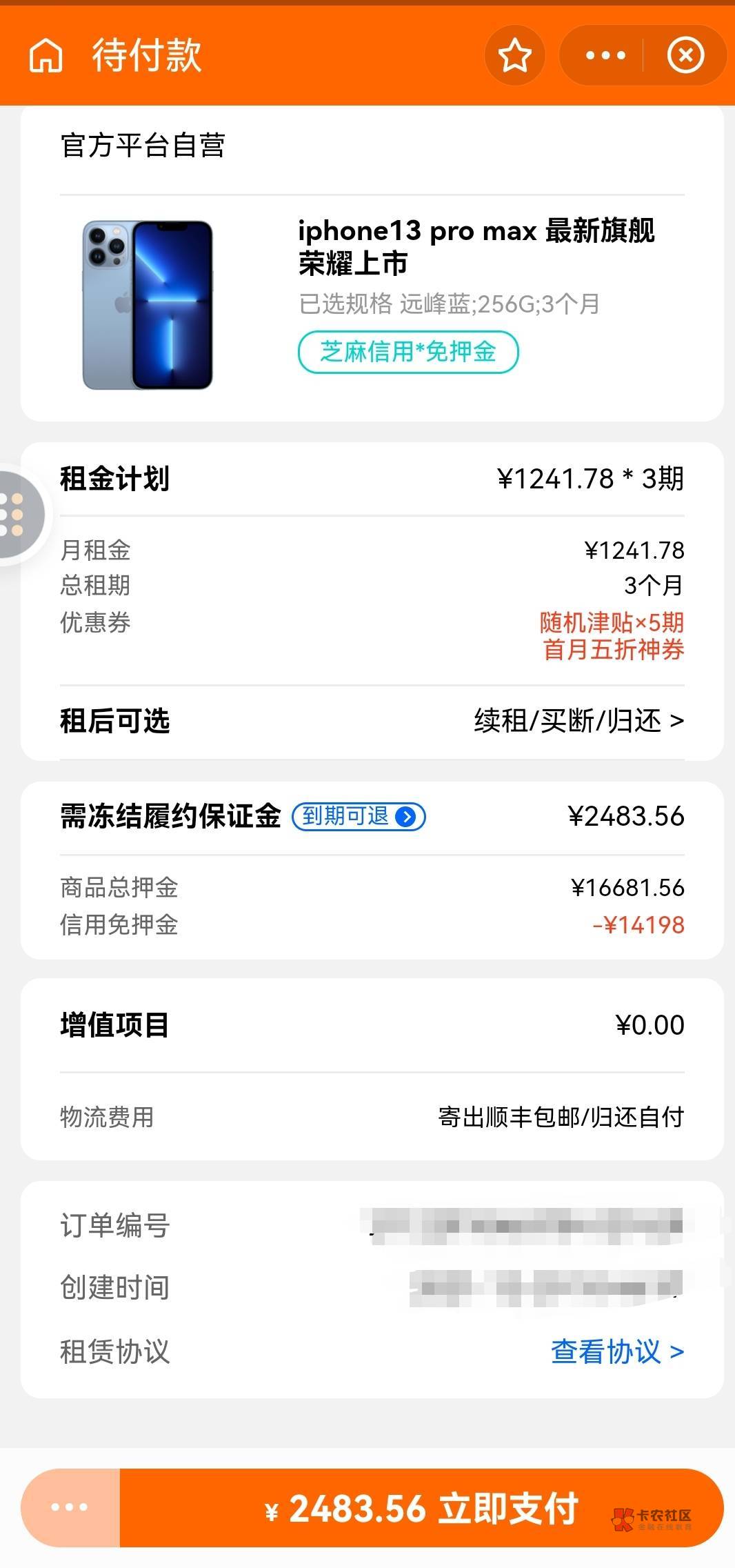Tap the home icon in header

coord(46,55)
